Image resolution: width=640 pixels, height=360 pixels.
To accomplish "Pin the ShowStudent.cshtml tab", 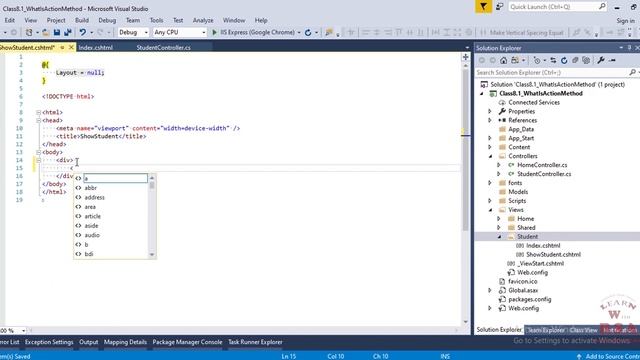I will (62, 47).
